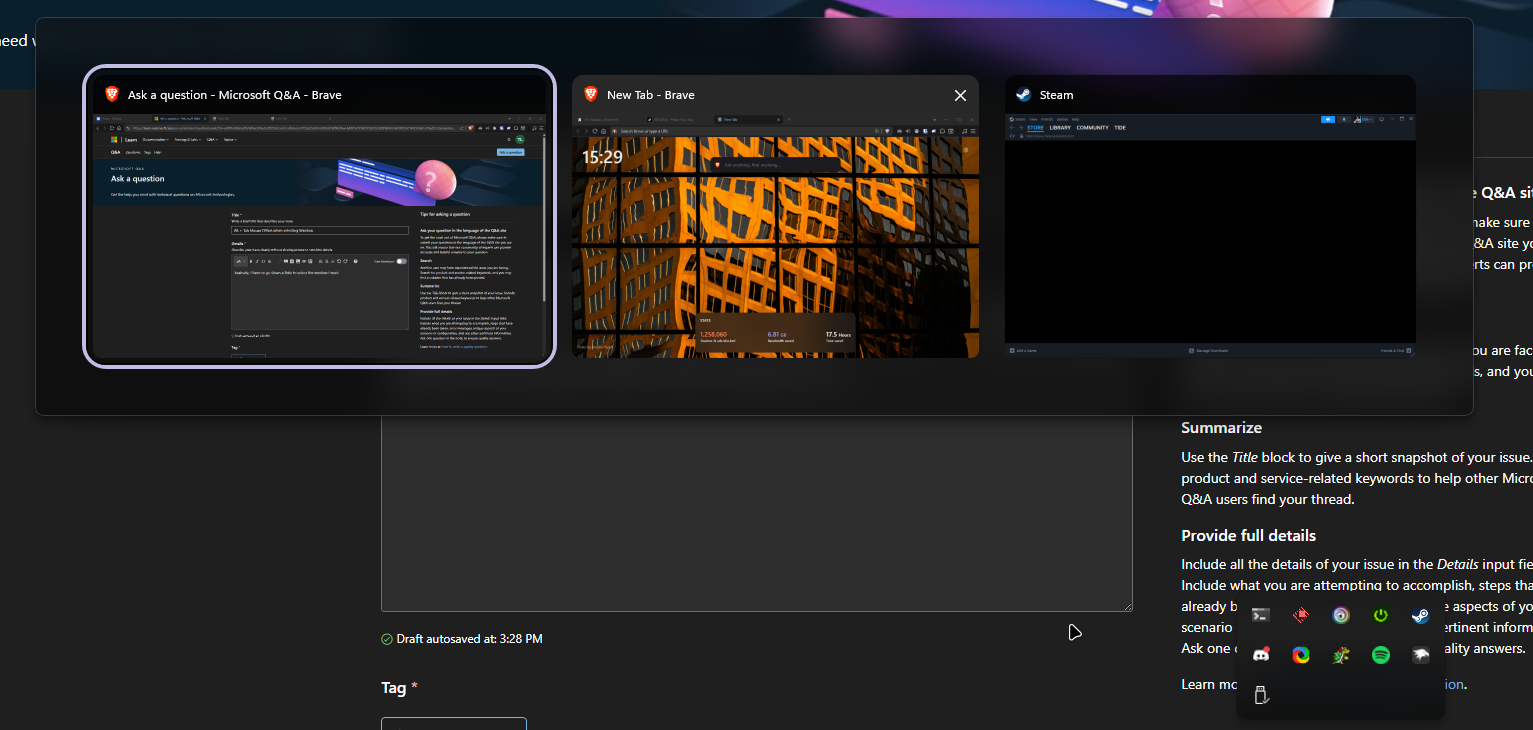
Task: Click the Summarize heading
Action: (1221, 428)
